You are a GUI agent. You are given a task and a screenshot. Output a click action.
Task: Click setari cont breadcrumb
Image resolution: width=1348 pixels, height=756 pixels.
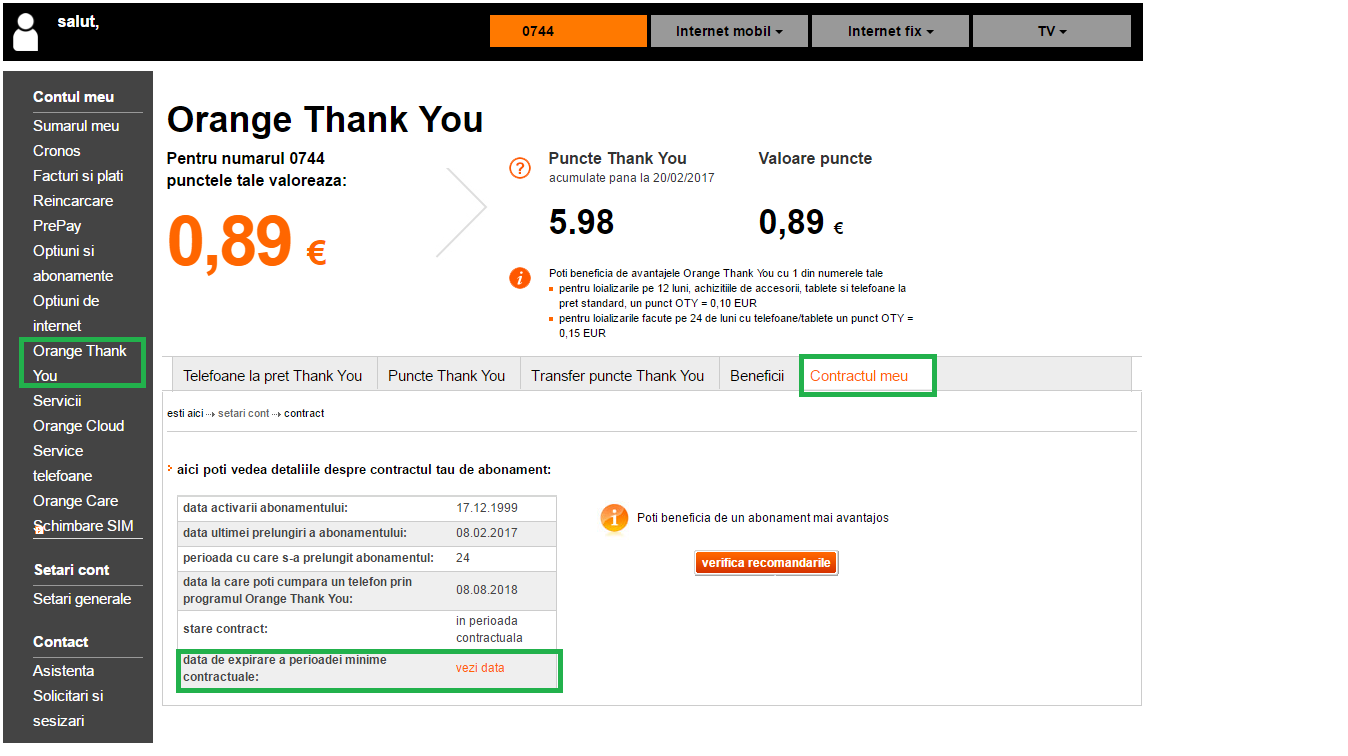pyautogui.click(x=243, y=413)
